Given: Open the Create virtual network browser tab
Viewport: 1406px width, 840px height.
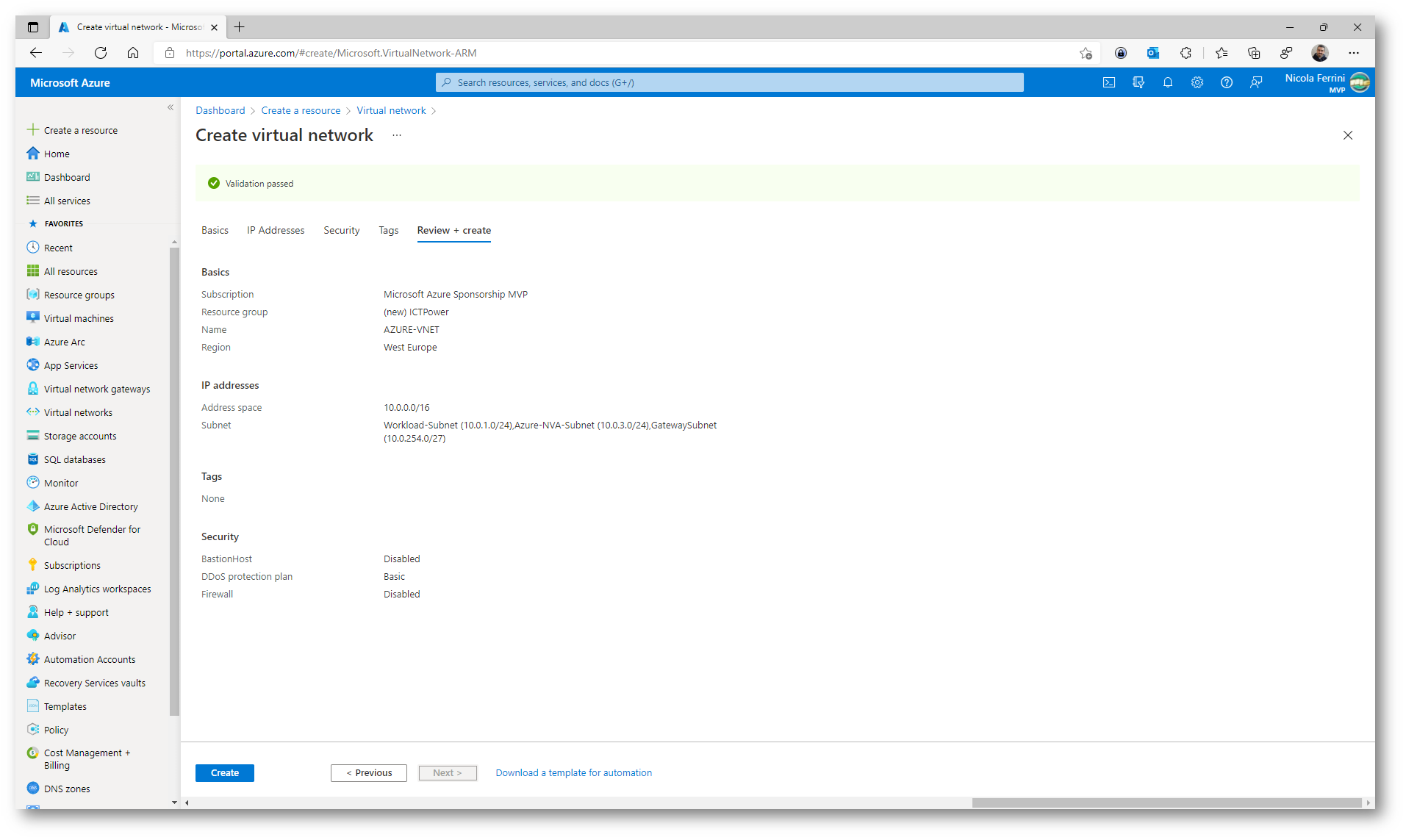Looking at the screenshot, I should pos(138,27).
